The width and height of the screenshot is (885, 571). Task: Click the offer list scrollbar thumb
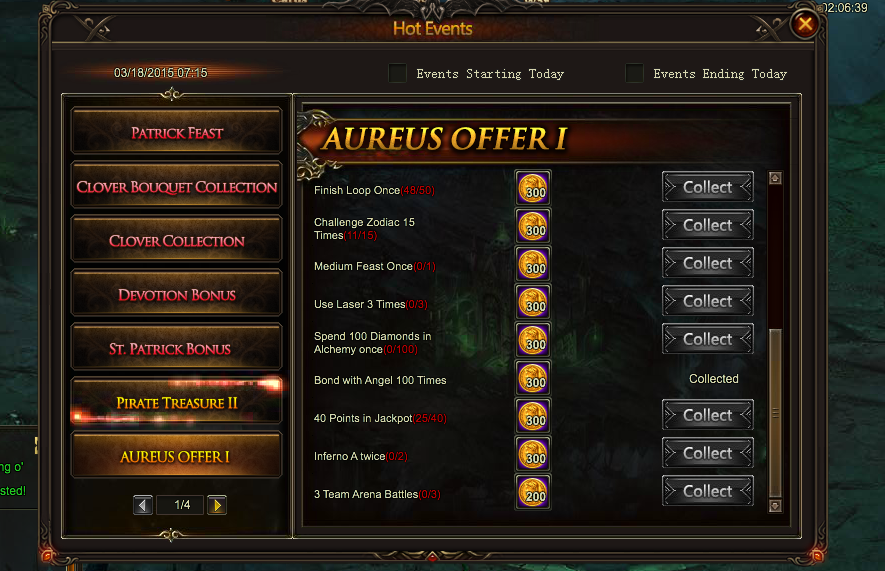(x=775, y=413)
